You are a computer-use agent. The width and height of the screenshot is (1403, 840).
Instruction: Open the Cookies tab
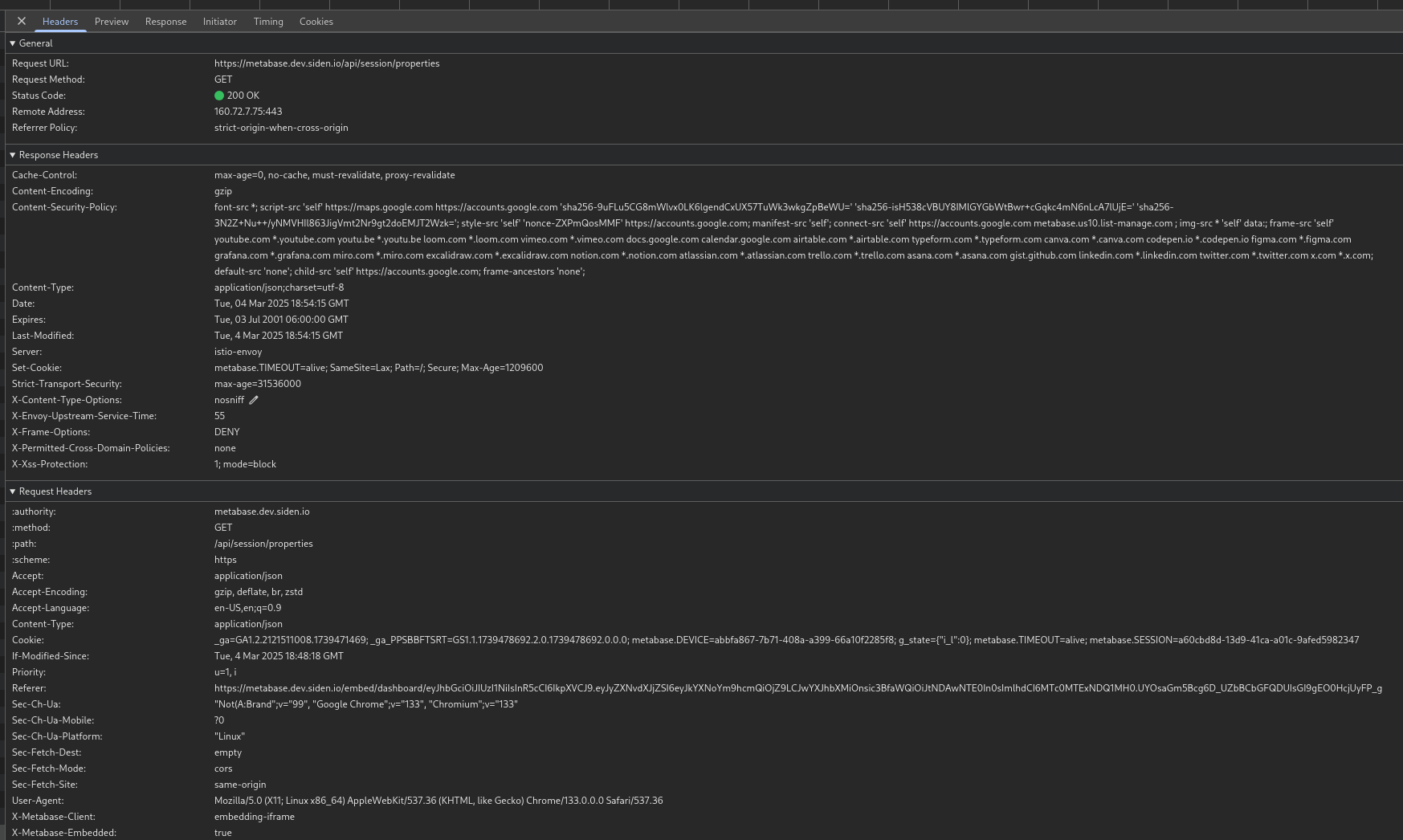click(x=316, y=22)
